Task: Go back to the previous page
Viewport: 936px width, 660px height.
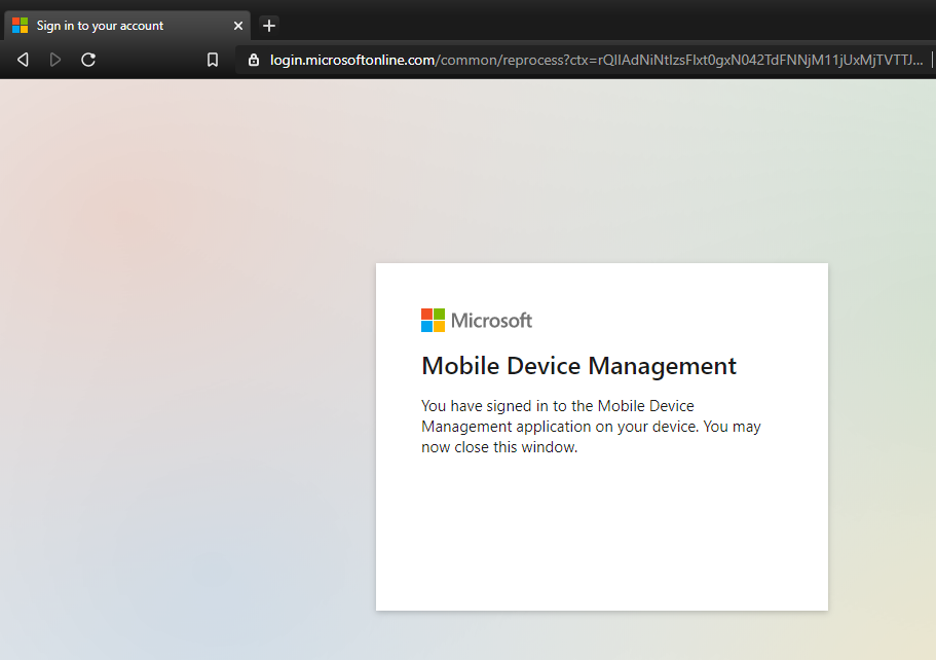Action: coord(23,60)
